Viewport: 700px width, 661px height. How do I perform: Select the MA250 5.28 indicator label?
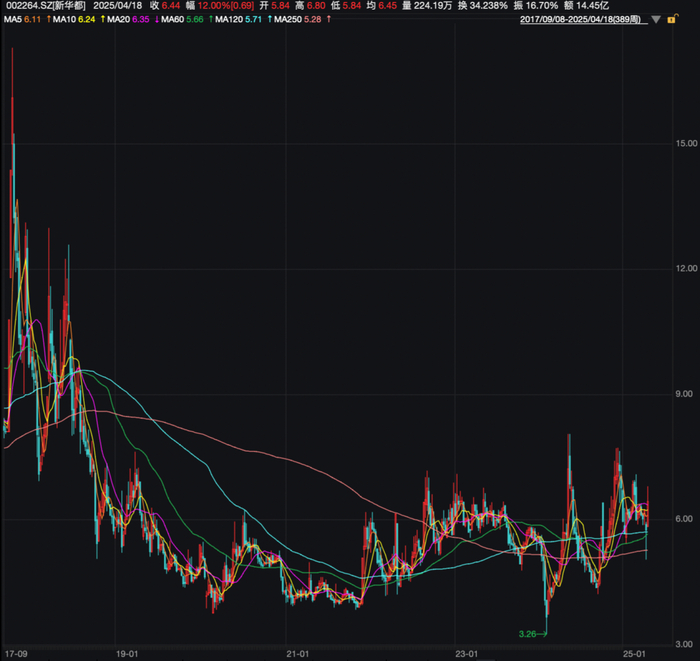297,19
